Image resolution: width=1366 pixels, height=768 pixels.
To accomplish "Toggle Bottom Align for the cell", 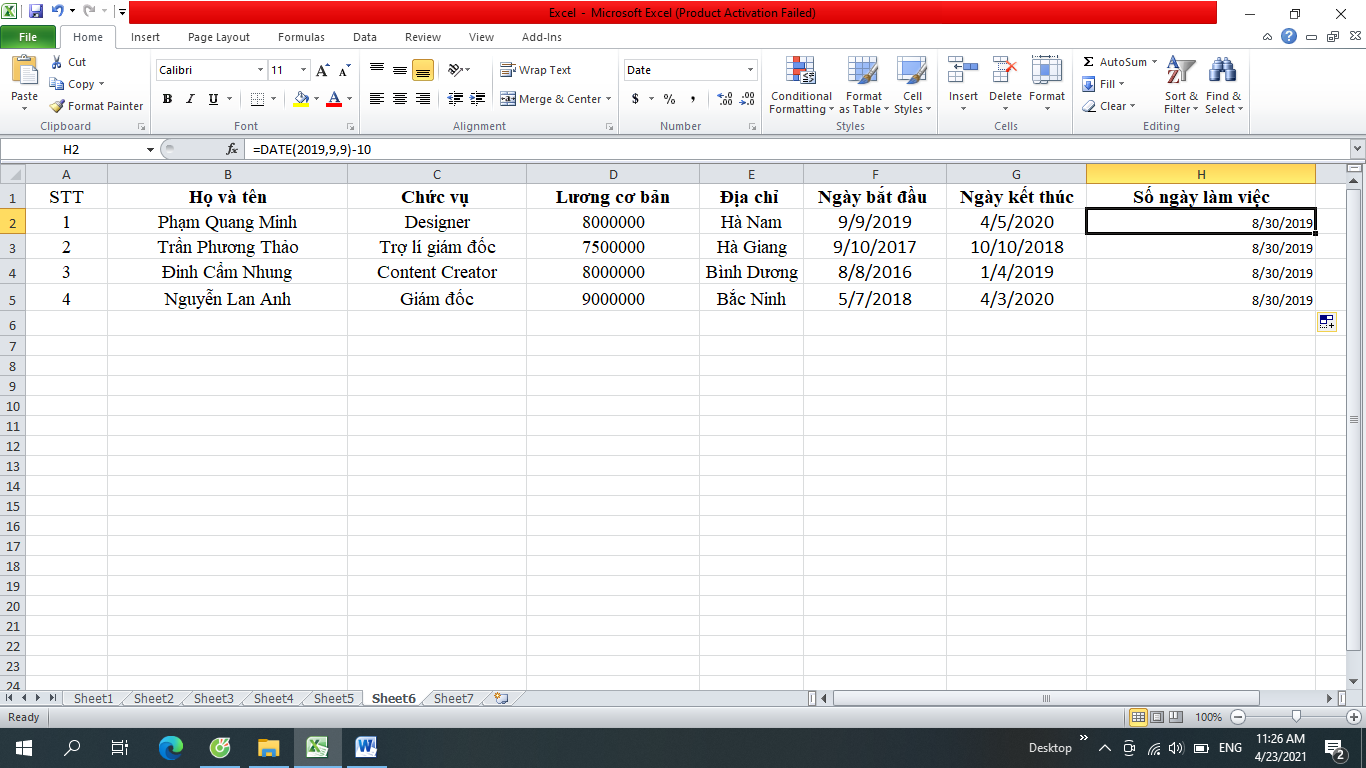I will [x=423, y=70].
